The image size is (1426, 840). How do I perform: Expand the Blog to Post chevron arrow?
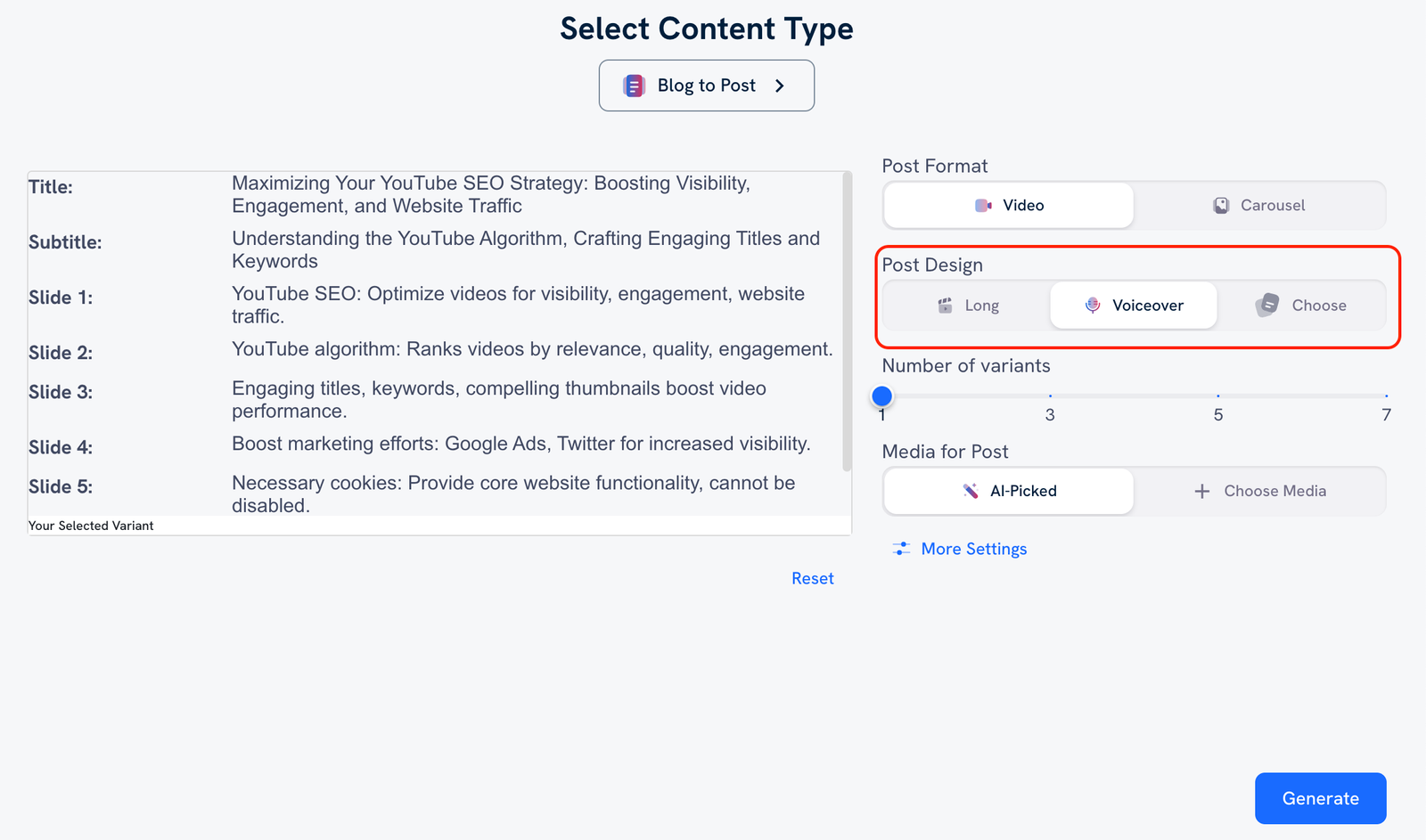[779, 86]
